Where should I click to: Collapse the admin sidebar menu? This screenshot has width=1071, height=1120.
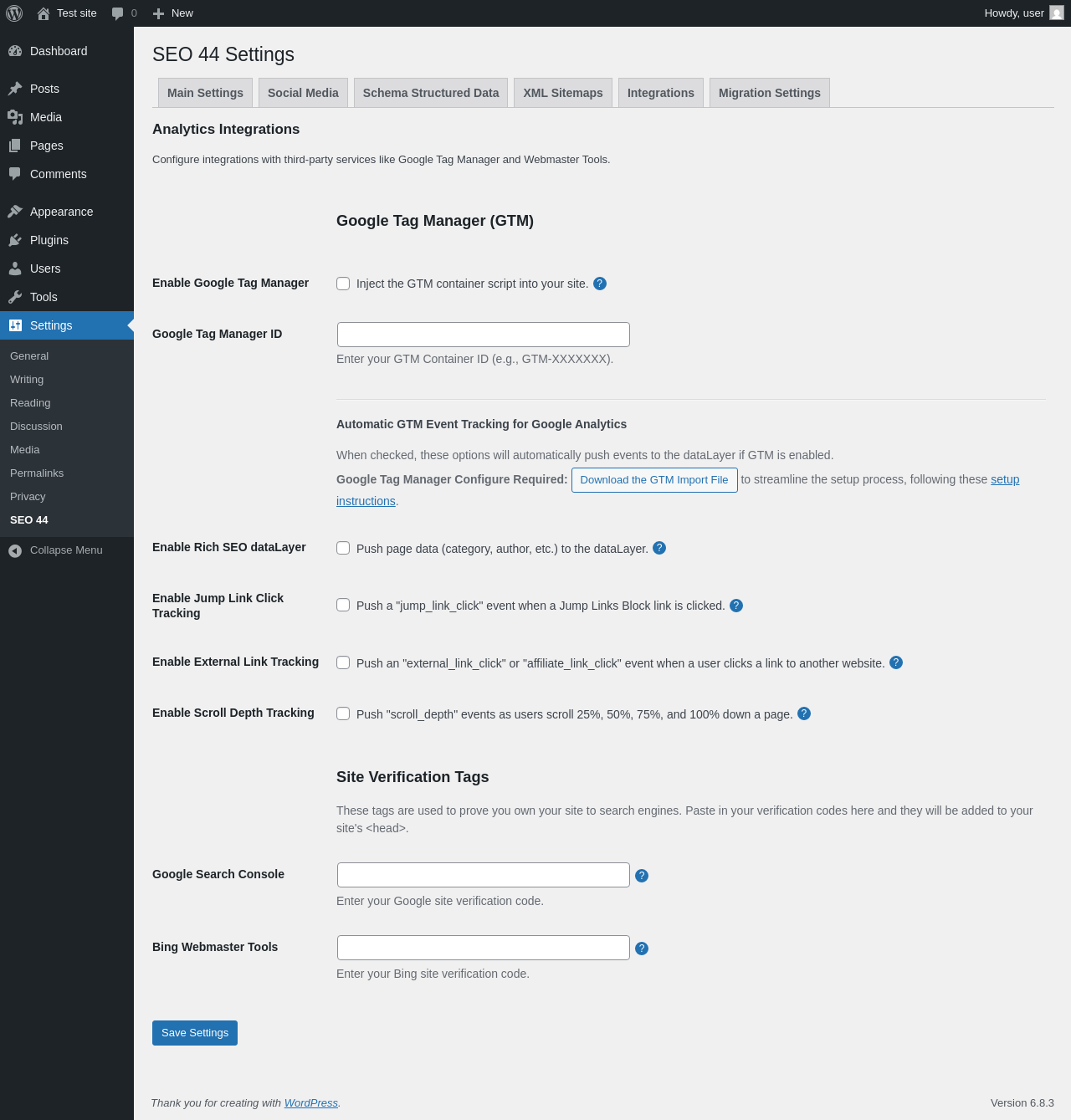point(55,550)
